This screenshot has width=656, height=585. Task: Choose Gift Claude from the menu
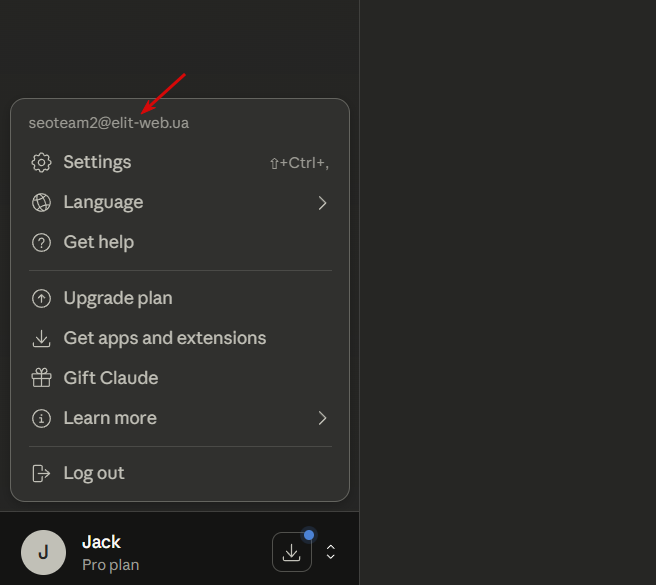(x=111, y=379)
